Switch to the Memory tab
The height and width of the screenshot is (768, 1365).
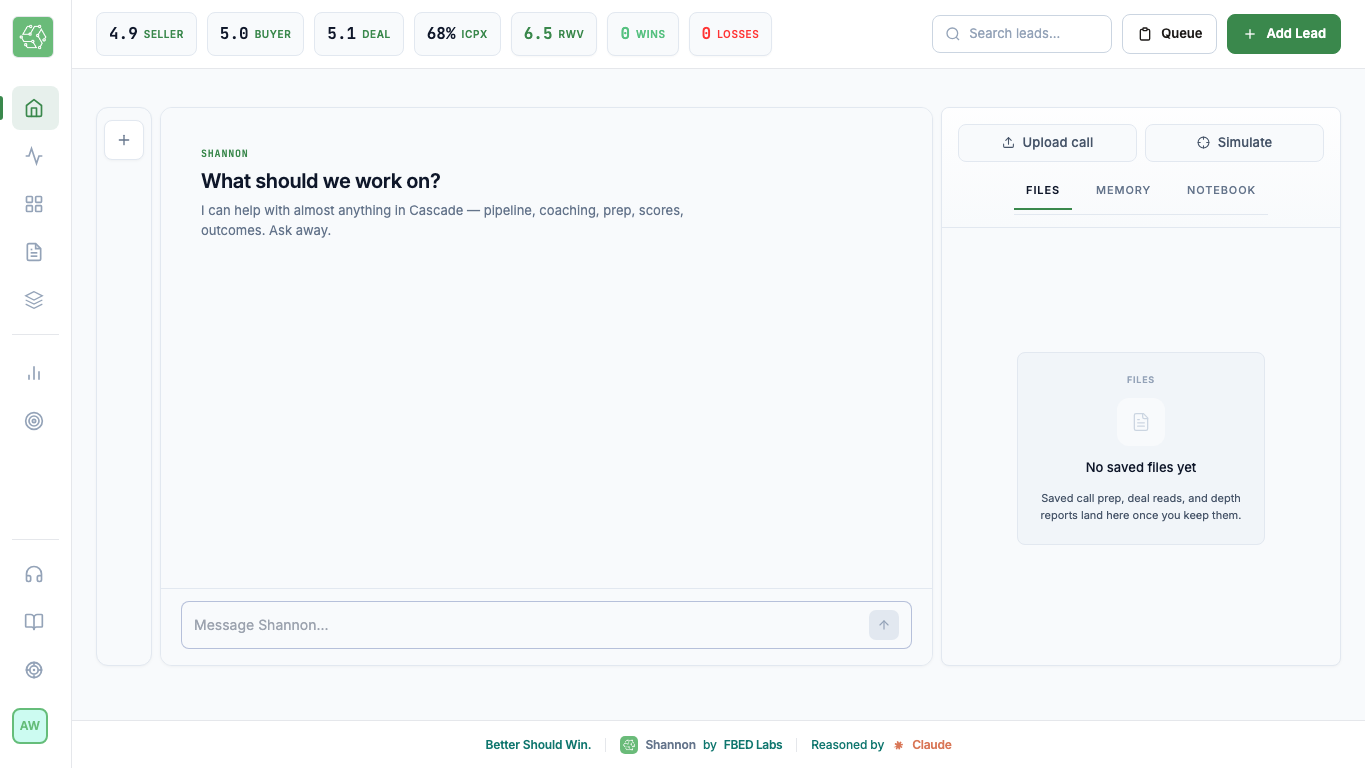point(1123,190)
